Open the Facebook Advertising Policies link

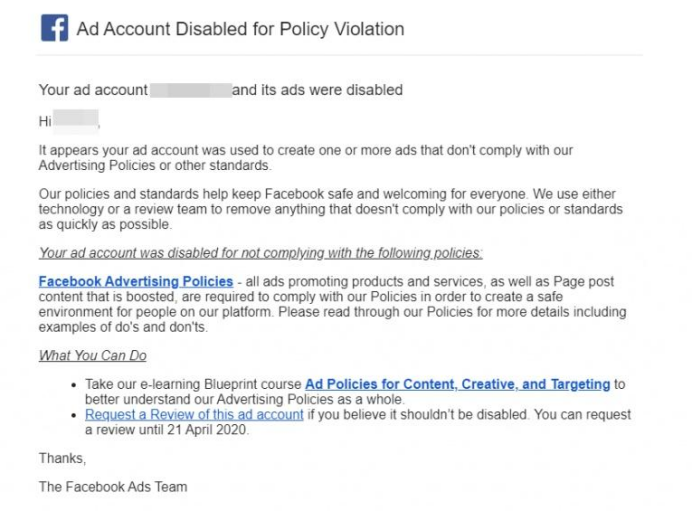[136, 282]
